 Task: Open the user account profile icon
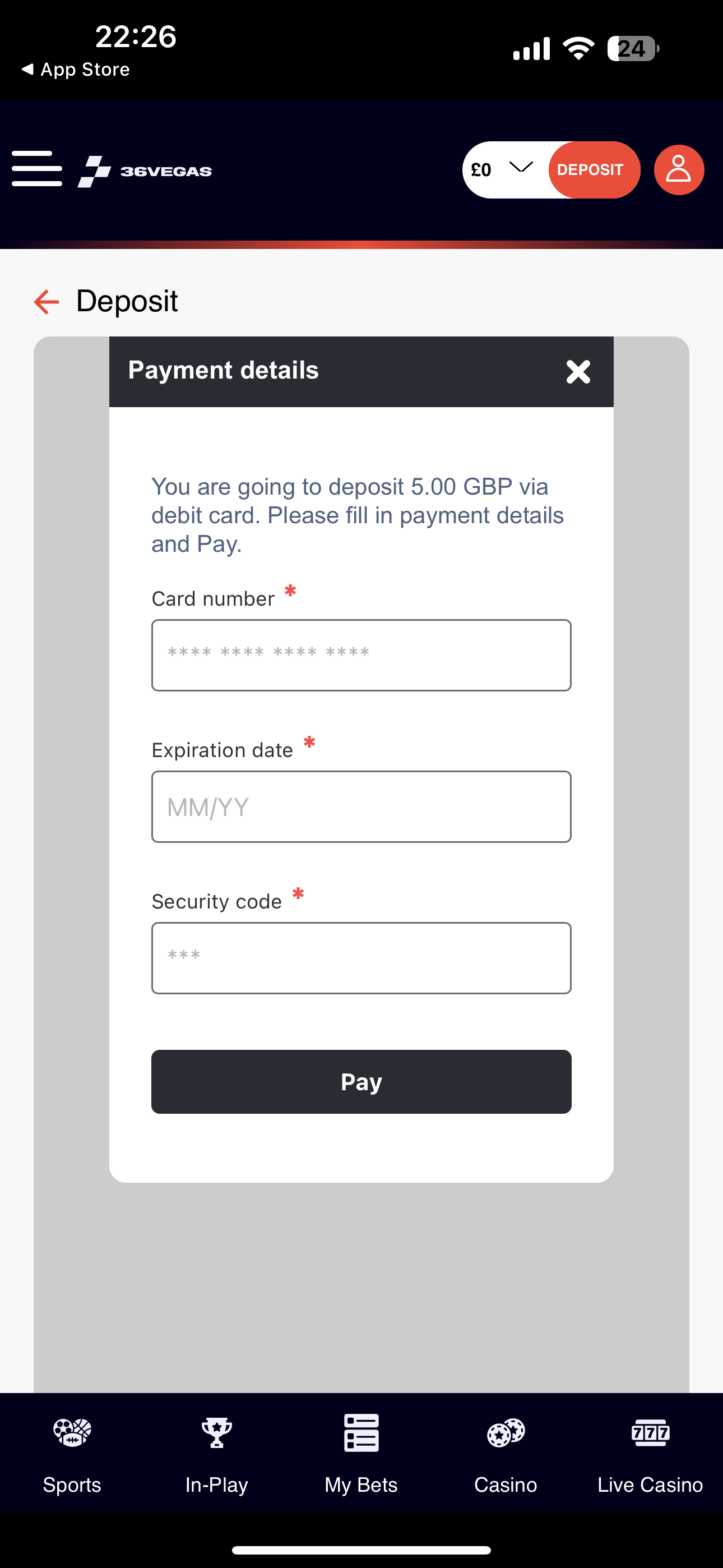click(x=679, y=170)
